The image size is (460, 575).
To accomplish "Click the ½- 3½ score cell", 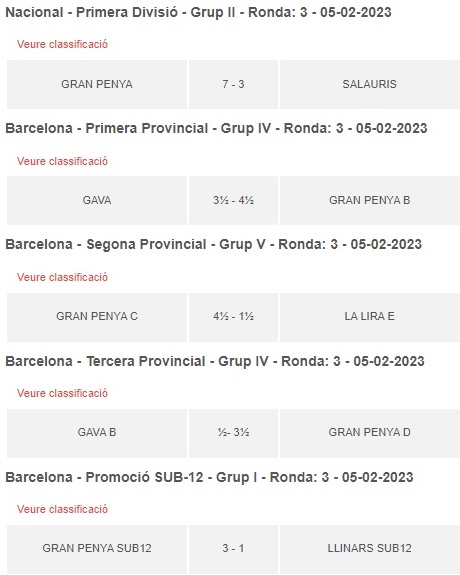I will point(233,433).
